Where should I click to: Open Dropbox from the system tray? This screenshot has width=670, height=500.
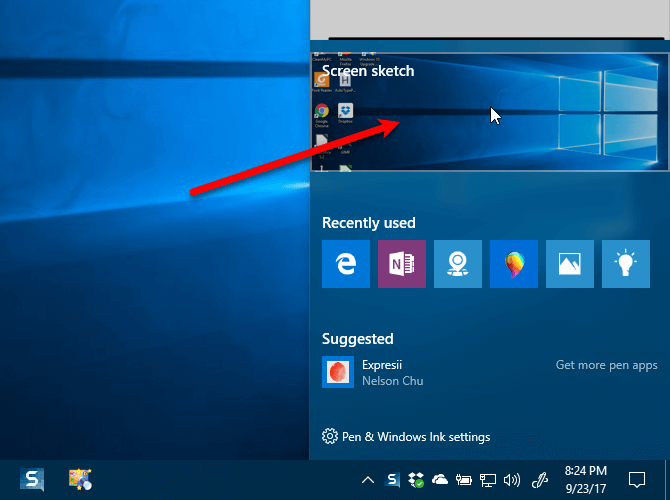click(416, 480)
